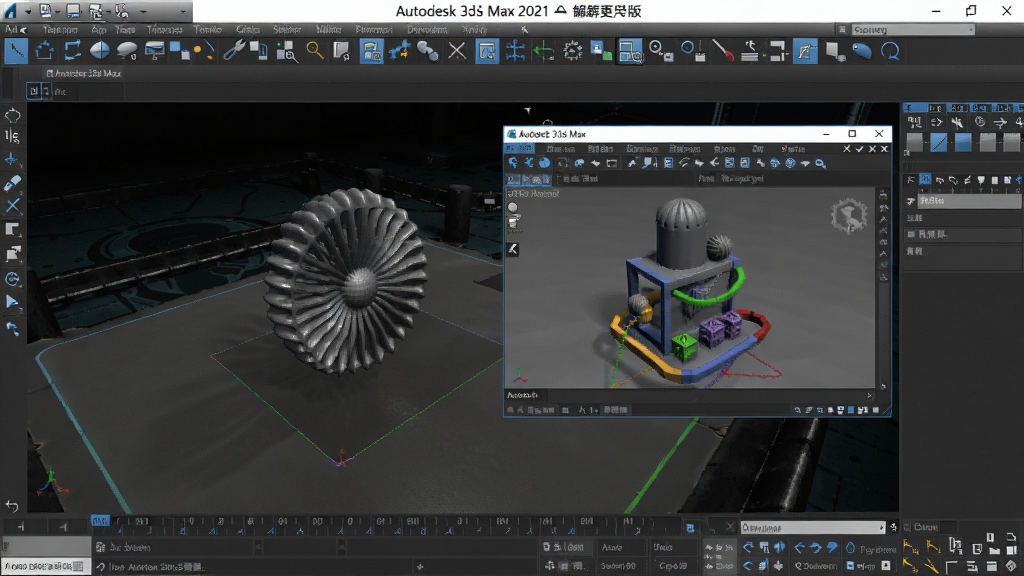Image resolution: width=1024 pixels, height=576 pixels.
Task: Click the blue X icon in left sidebar
Action: [x=12, y=206]
